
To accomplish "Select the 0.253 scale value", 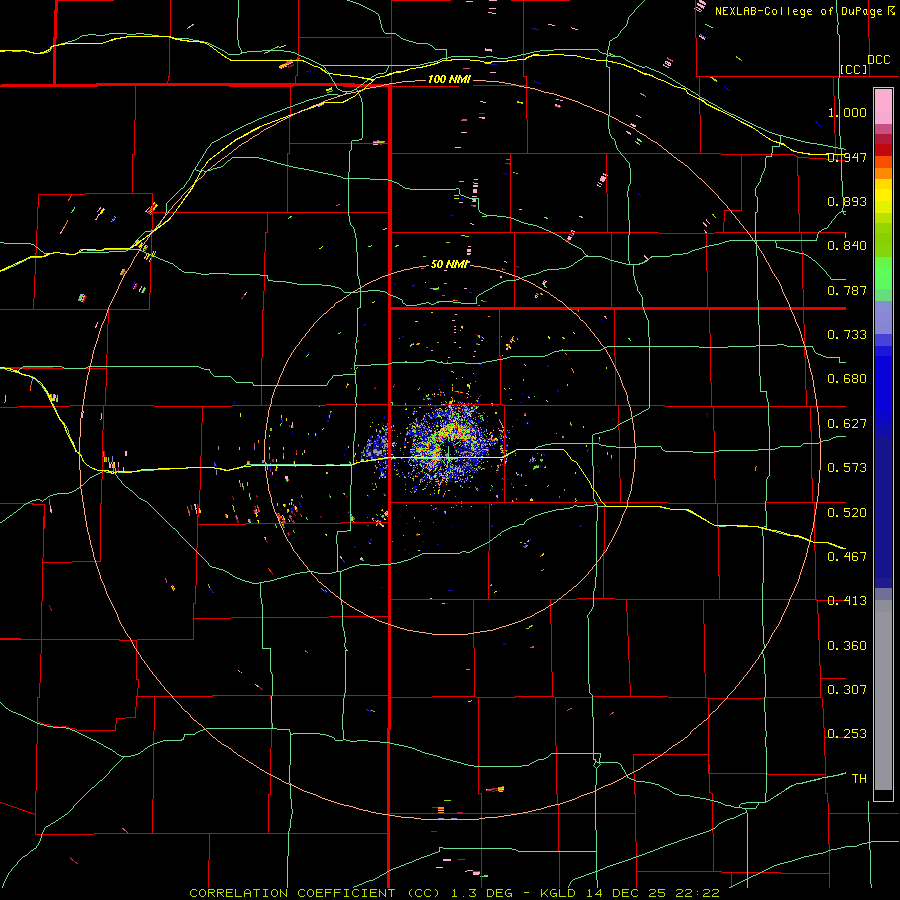I will [x=847, y=734].
